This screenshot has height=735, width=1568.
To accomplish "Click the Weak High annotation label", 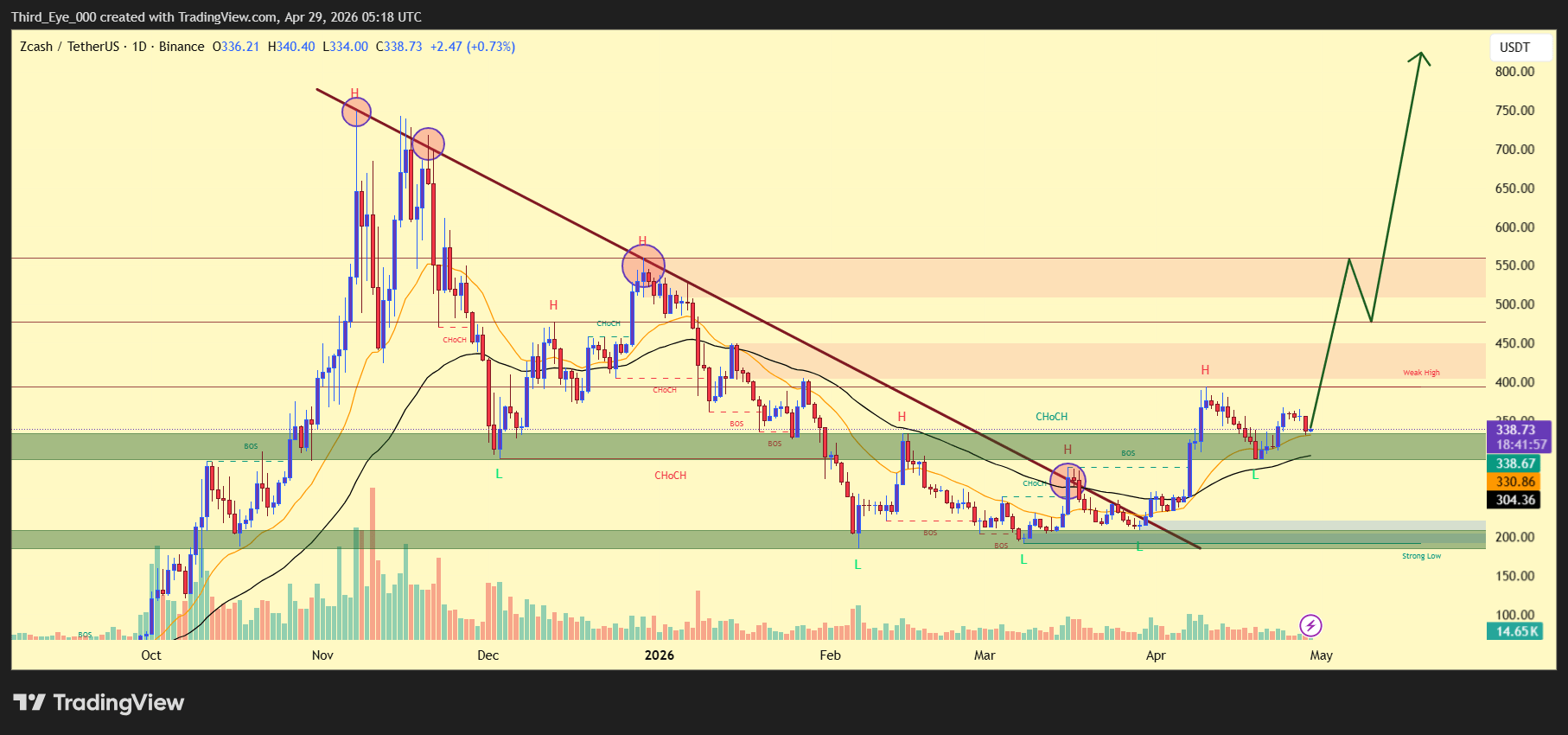I will pyautogui.click(x=1421, y=373).
